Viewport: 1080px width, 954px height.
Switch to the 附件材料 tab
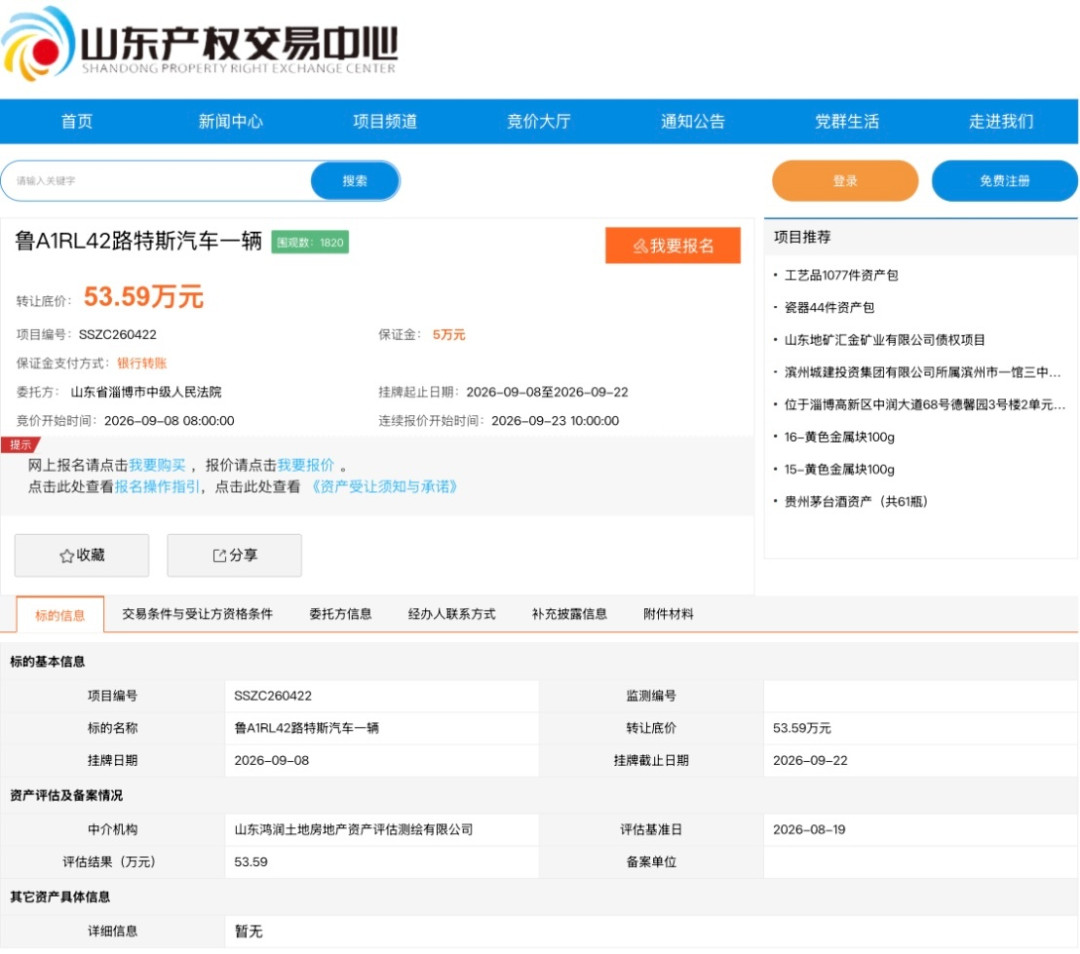pos(668,614)
